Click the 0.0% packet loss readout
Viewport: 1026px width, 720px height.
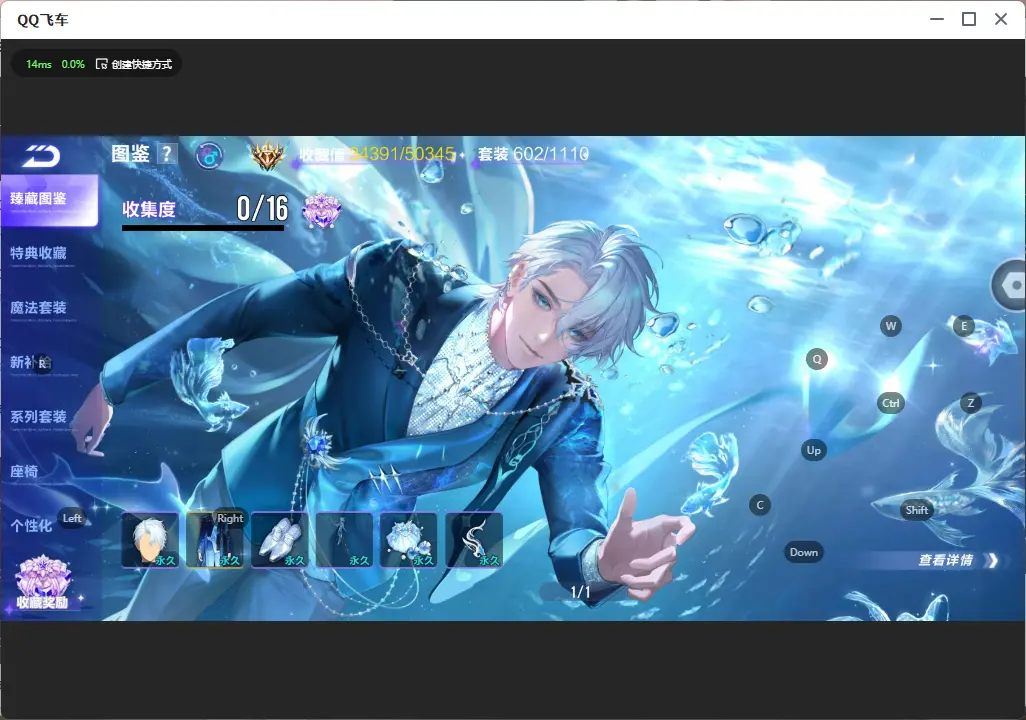pyautogui.click(x=73, y=64)
